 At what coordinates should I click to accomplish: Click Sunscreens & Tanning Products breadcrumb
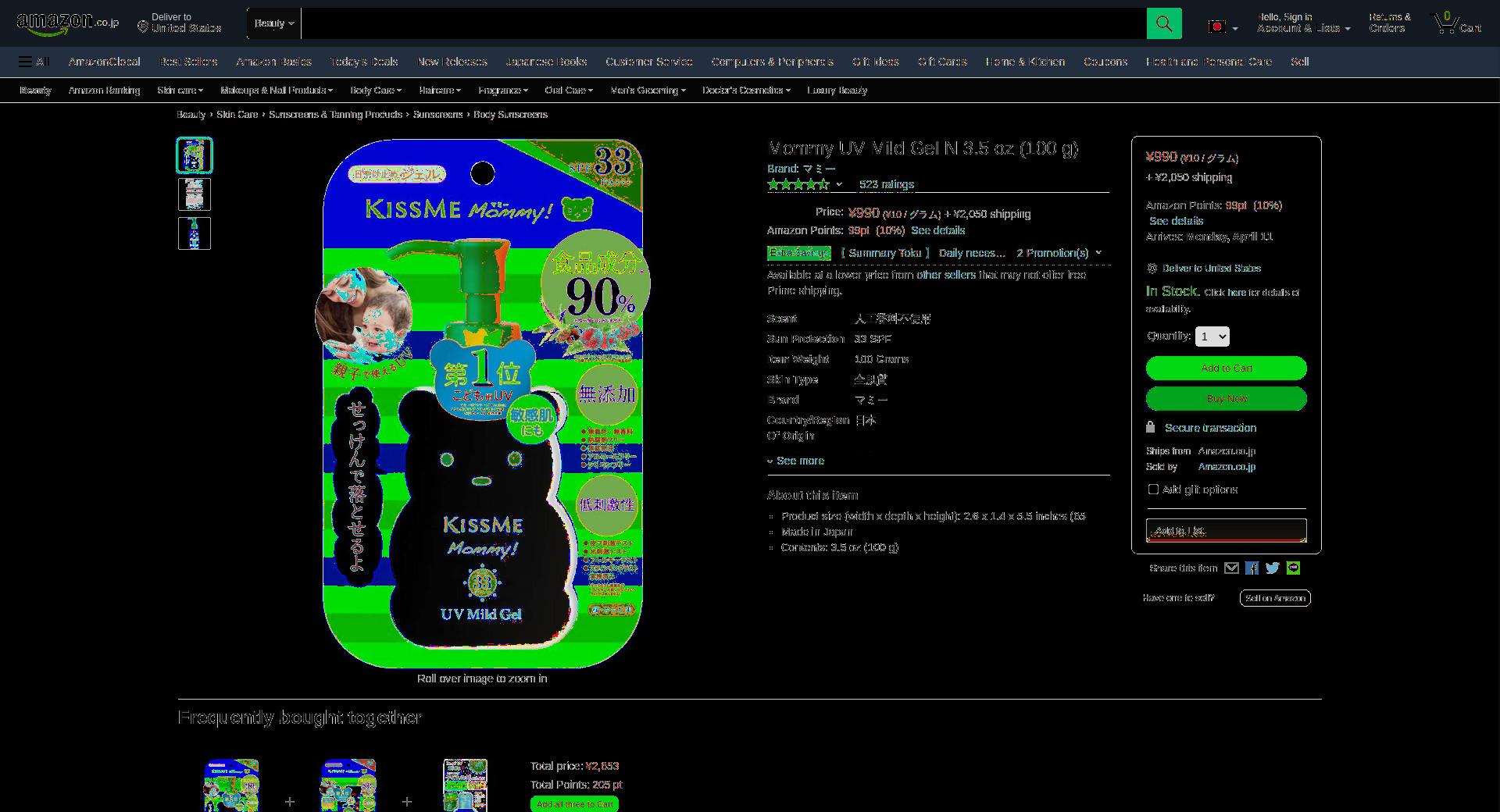pos(335,115)
